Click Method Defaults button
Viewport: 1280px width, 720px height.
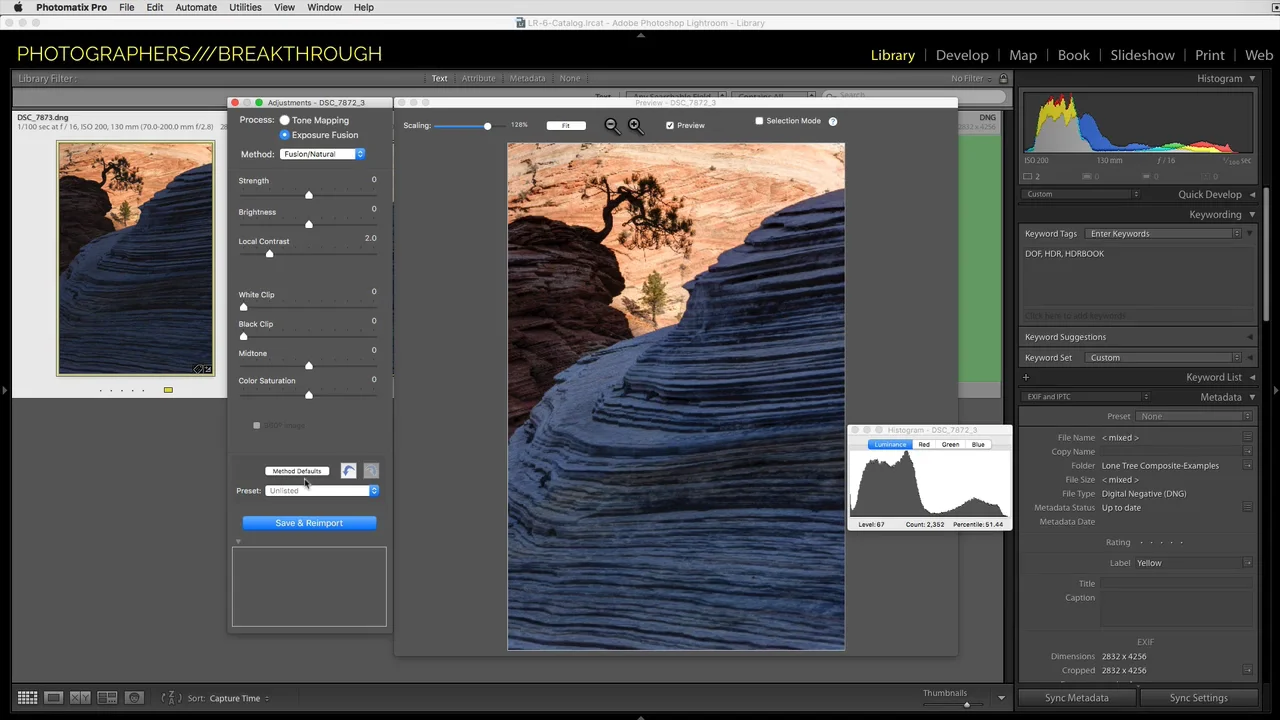297,471
